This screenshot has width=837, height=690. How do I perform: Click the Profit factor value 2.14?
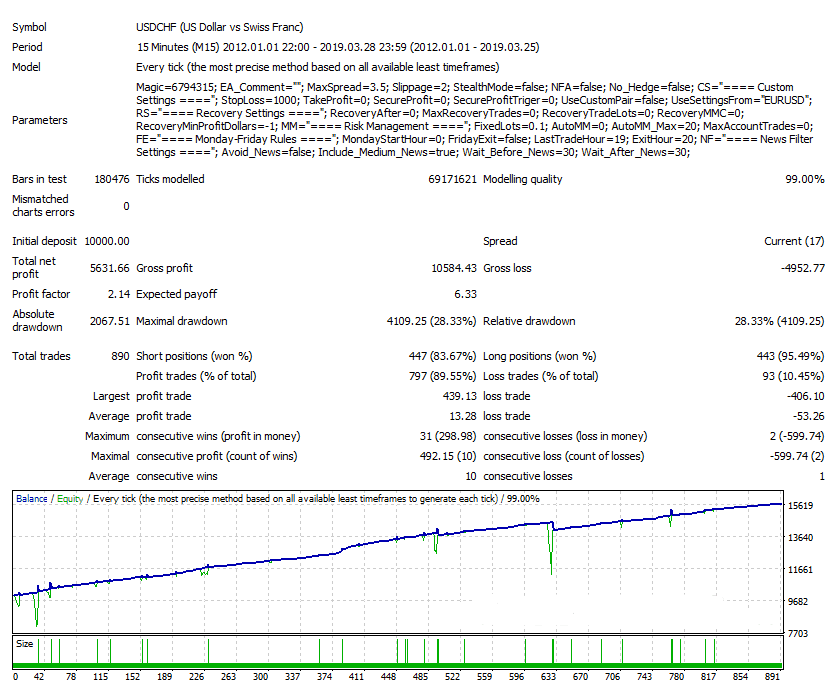tap(118, 294)
